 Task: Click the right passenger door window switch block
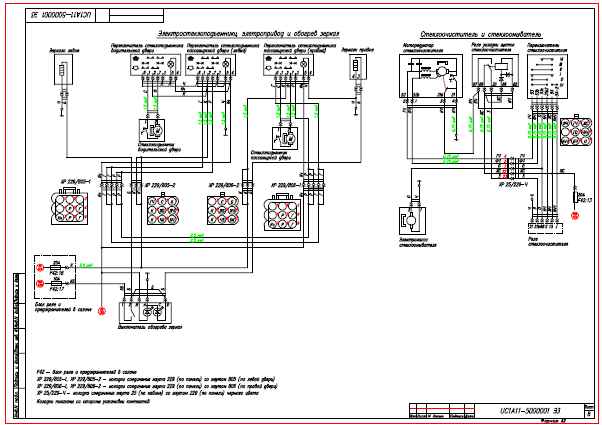(288, 64)
